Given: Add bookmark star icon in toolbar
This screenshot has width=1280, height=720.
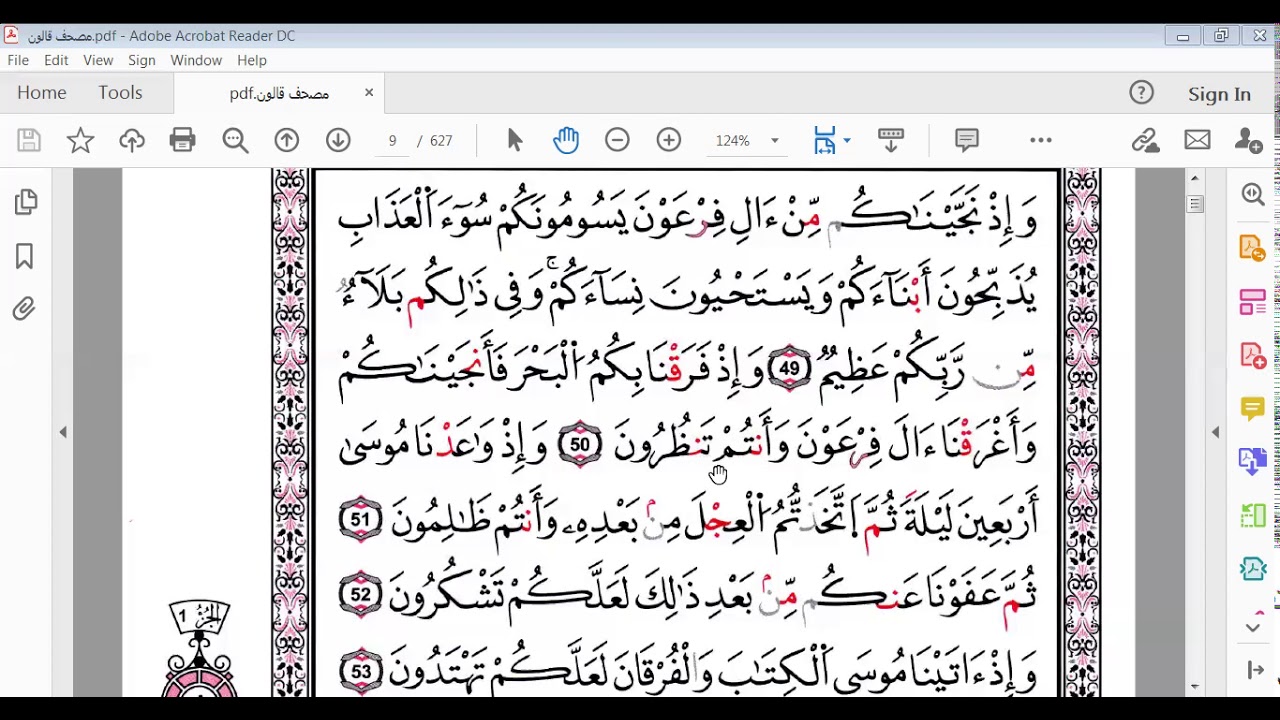Looking at the screenshot, I should (80, 141).
